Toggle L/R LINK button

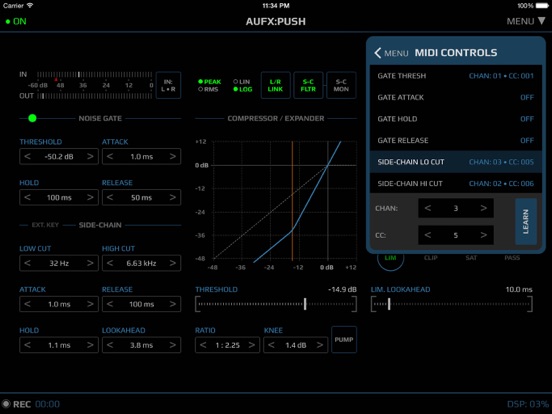[x=275, y=85]
